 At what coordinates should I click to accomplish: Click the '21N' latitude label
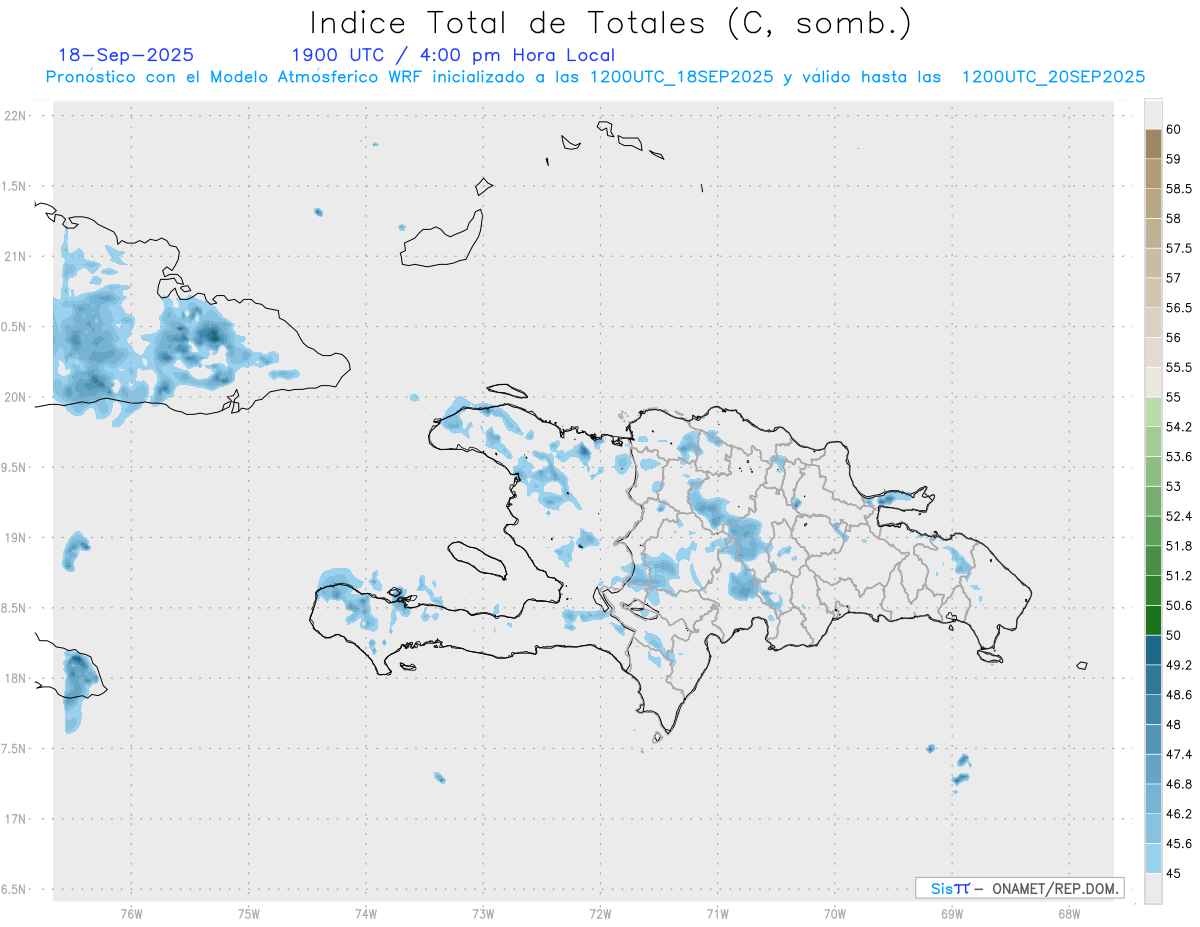point(16,257)
